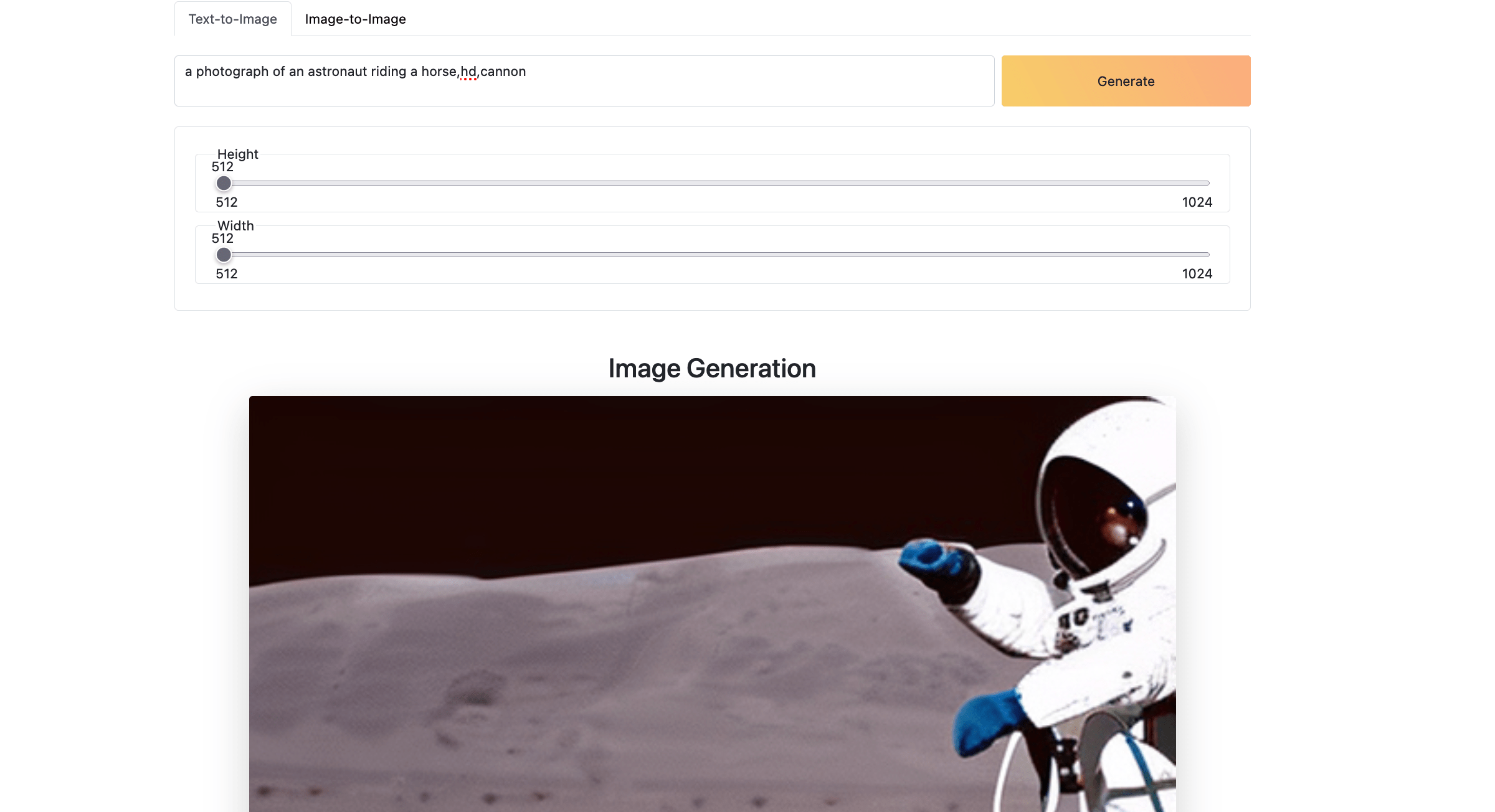Click the word cannon in the prompt
Viewport: 1495px width, 812px height.
click(x=503, y=72)
